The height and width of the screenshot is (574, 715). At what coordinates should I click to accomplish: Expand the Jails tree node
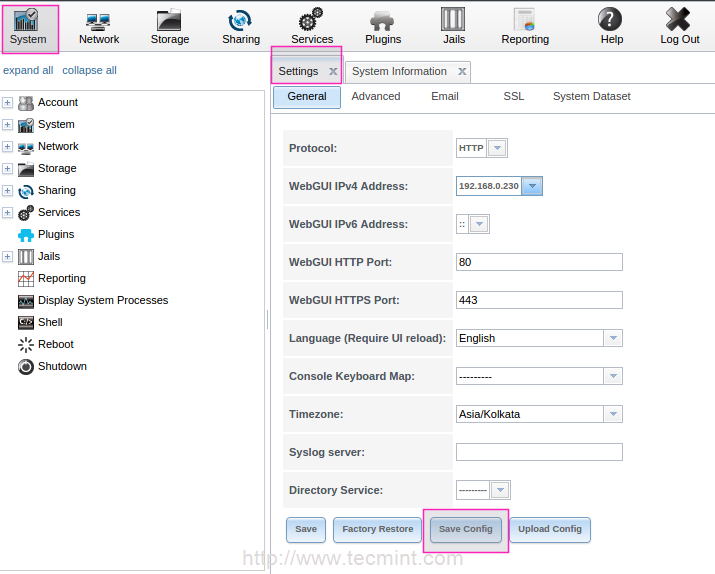7,256
